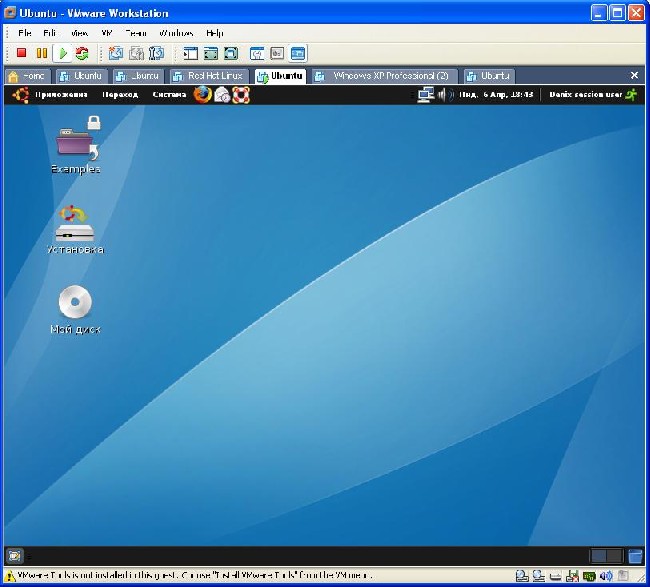650x587 pixels.
Task: Open the Edit menu
Action: [49, 33]
